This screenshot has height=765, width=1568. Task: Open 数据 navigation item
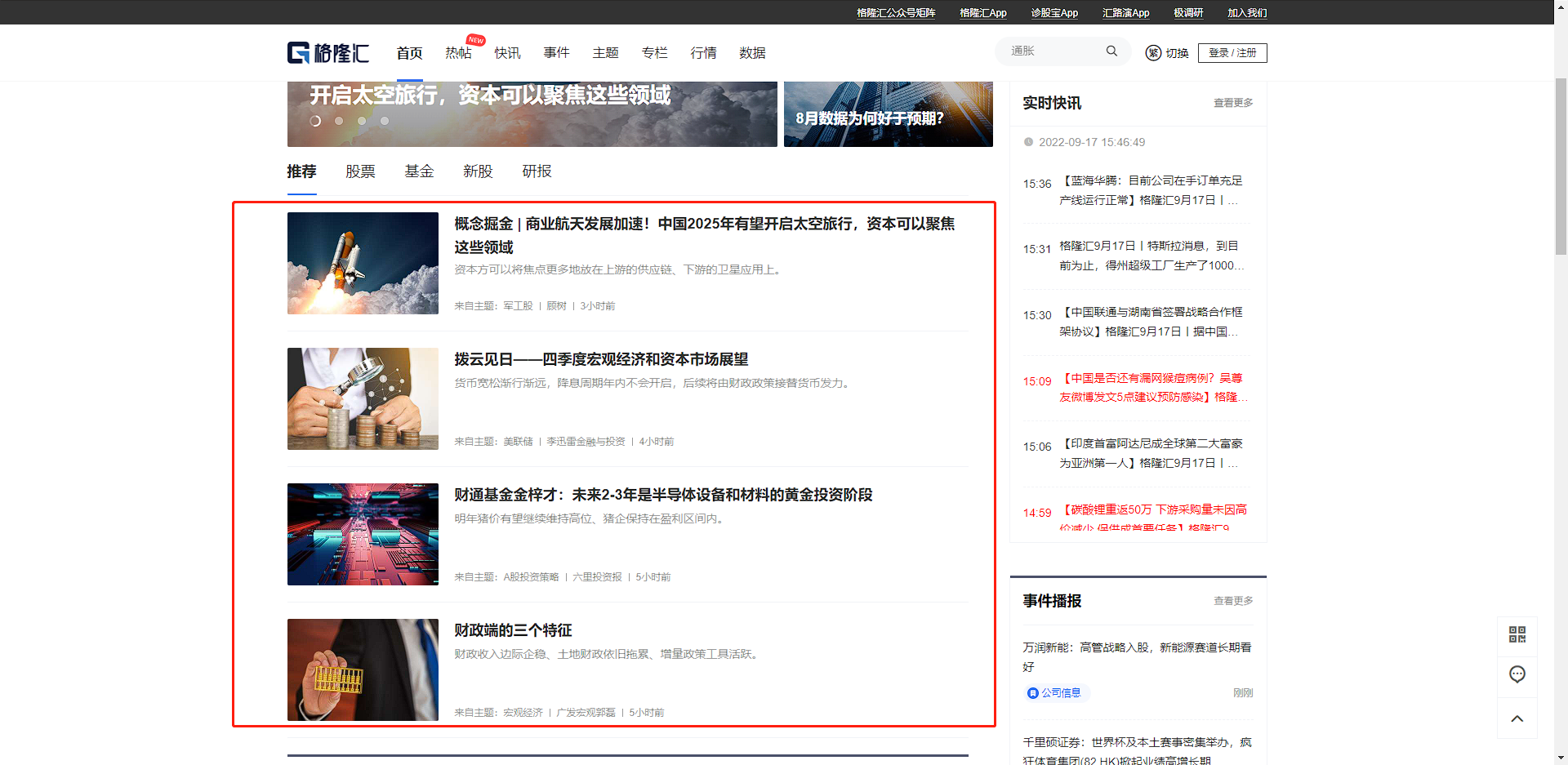(x=752, y=53)
